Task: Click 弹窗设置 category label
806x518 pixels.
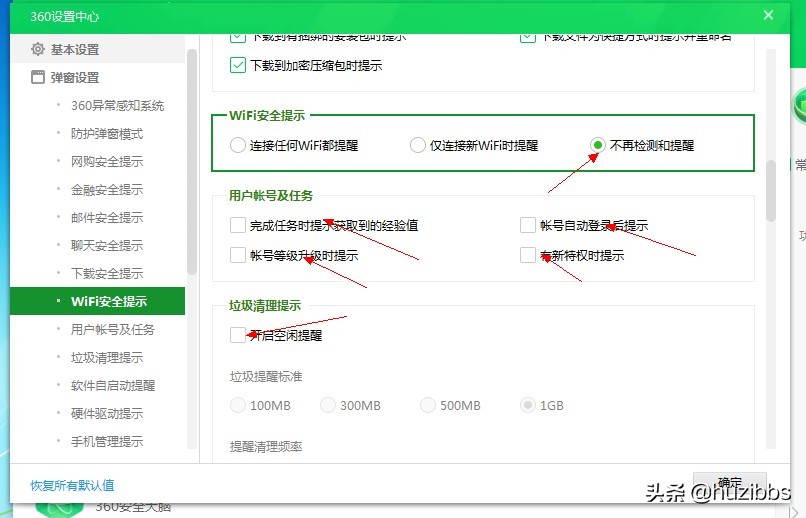Action: click(75, 78)
